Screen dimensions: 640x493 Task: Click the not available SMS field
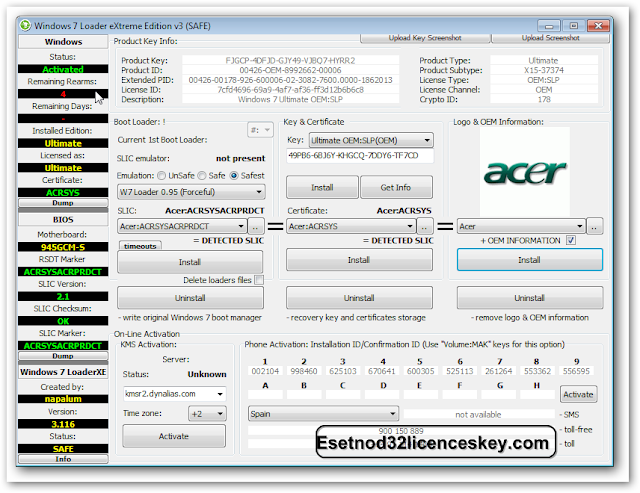coord(478,415)
